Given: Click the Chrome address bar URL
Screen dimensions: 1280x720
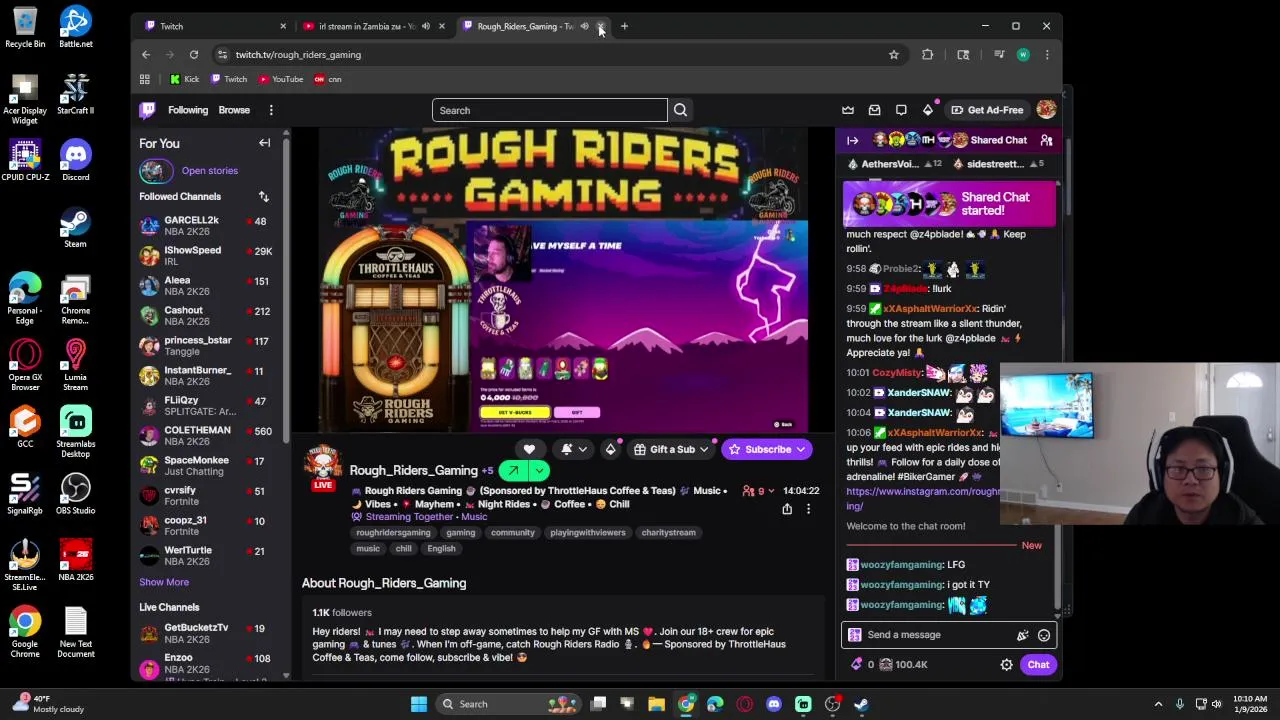Looking at the screenshot, I should pos(298,55).
